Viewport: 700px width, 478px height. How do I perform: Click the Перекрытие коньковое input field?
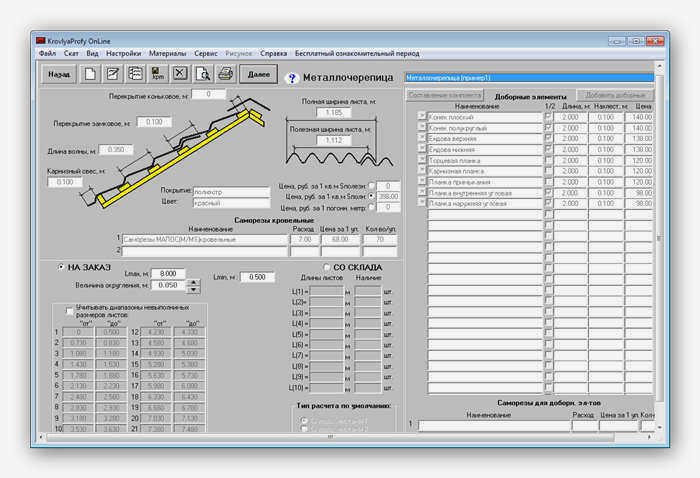(208, 94)
